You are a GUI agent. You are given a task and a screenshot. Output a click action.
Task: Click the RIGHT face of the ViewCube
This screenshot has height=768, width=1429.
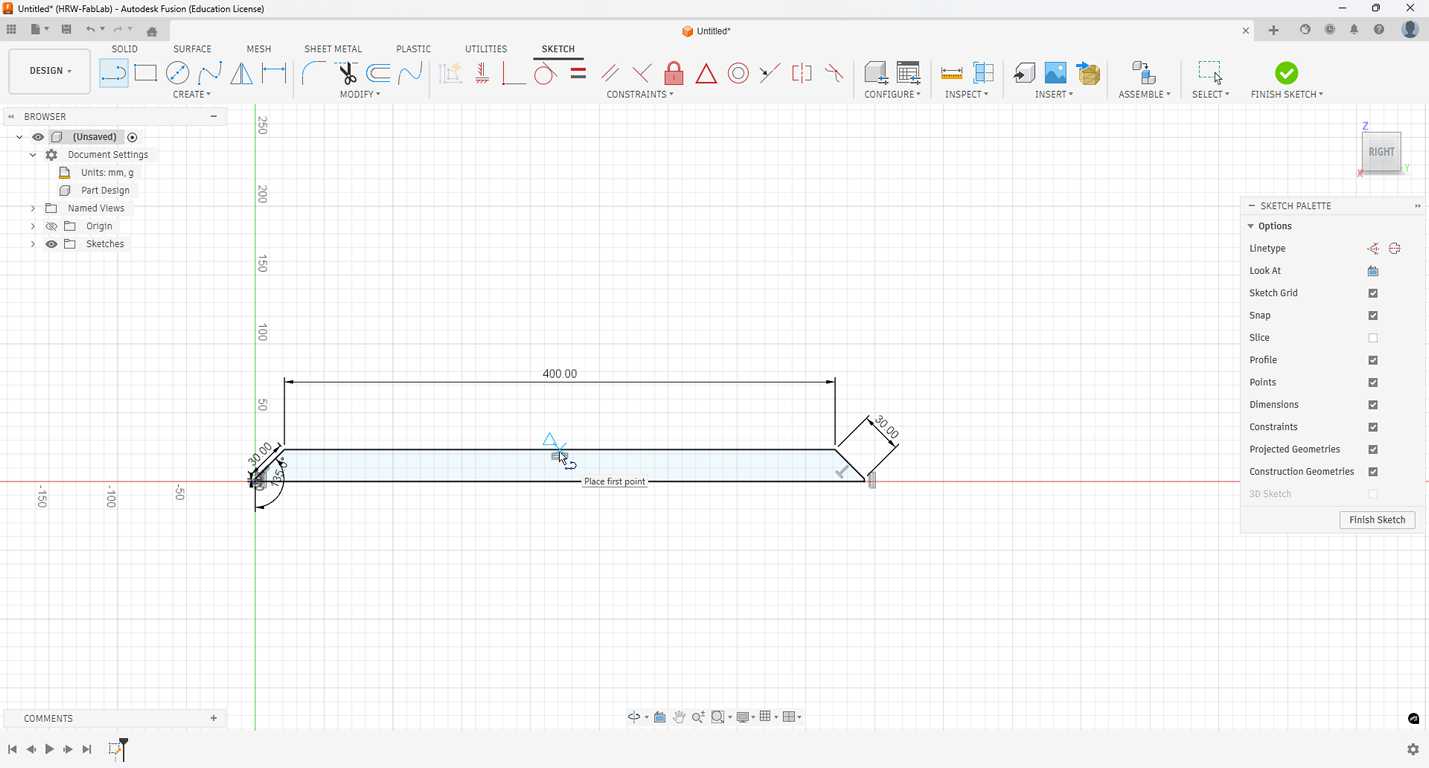pyautogui.click(x=1381, y=152)
